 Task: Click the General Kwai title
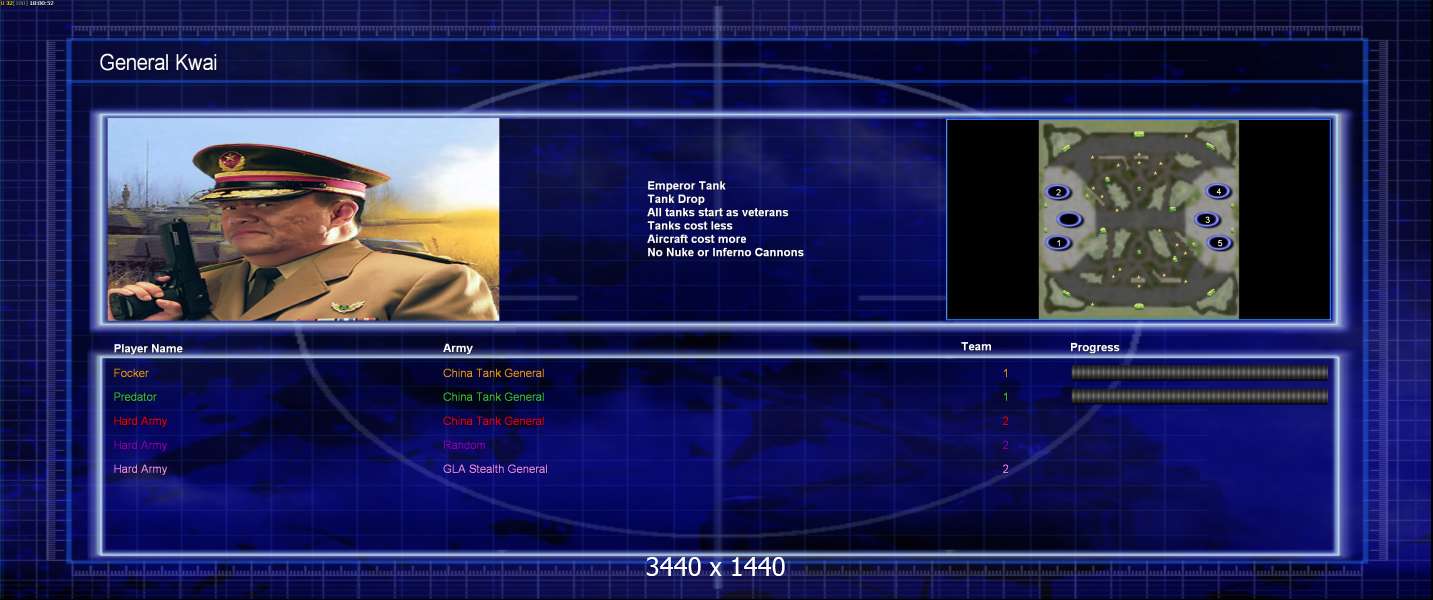[x=158, y=63]
